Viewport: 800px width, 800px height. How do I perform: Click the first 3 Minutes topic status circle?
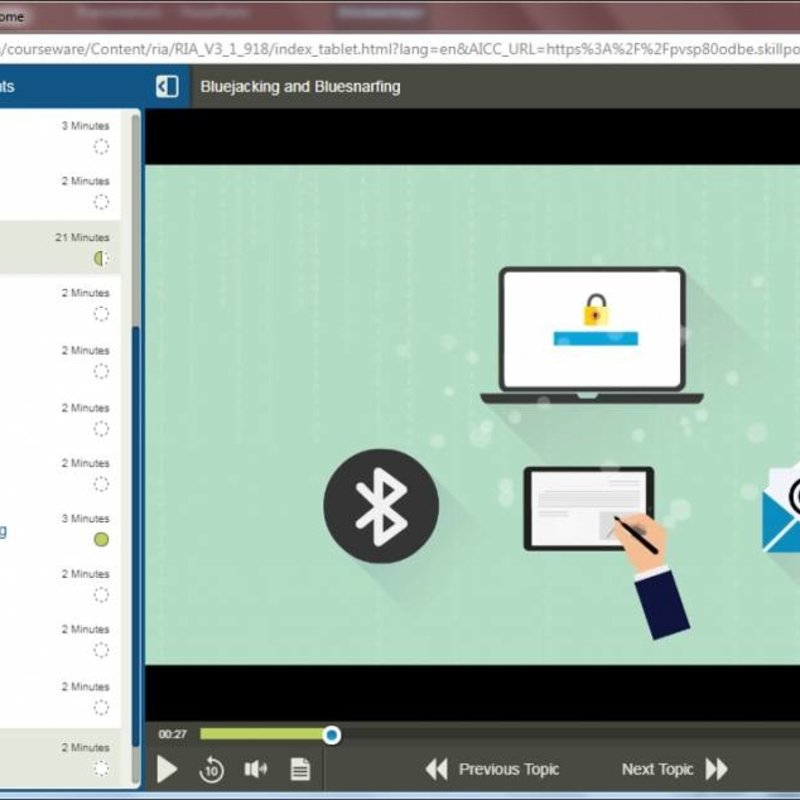pyautogui.click(x=101, y=147)
